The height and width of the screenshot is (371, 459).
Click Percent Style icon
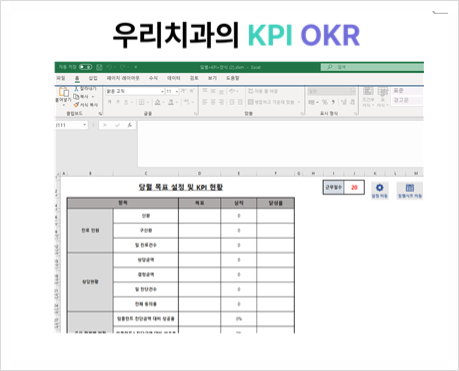tap(325, 102)
